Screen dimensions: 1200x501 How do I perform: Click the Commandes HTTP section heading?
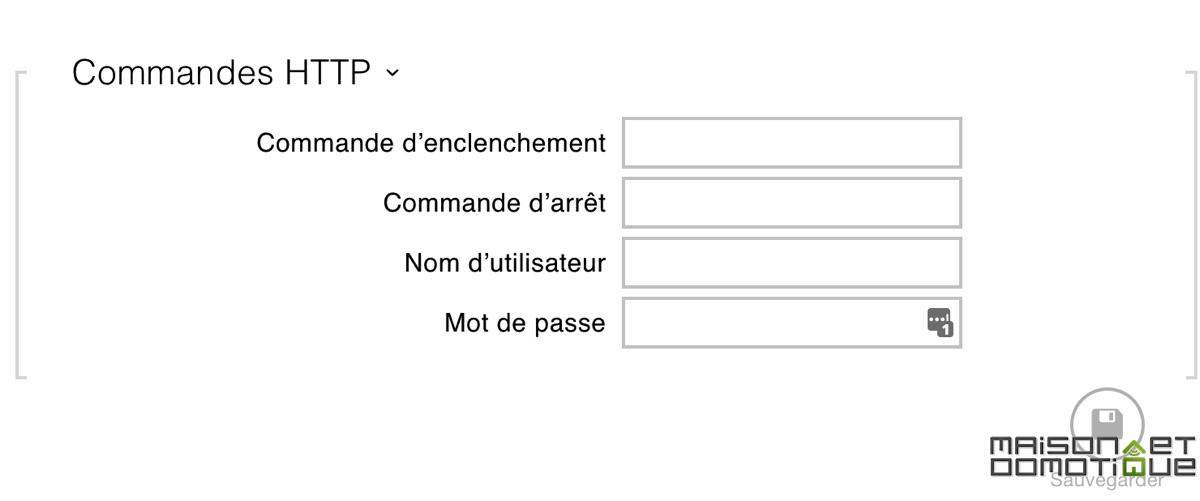(x=221, y=72)
